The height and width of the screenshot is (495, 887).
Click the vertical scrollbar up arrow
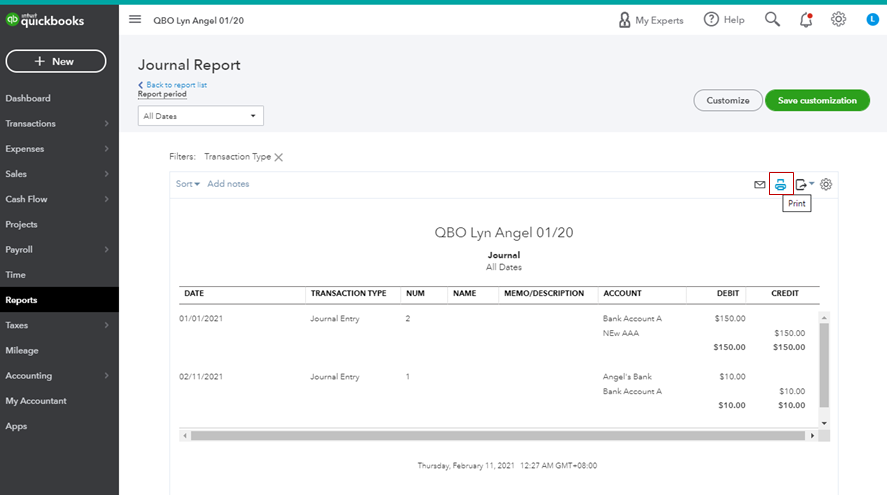824,318
